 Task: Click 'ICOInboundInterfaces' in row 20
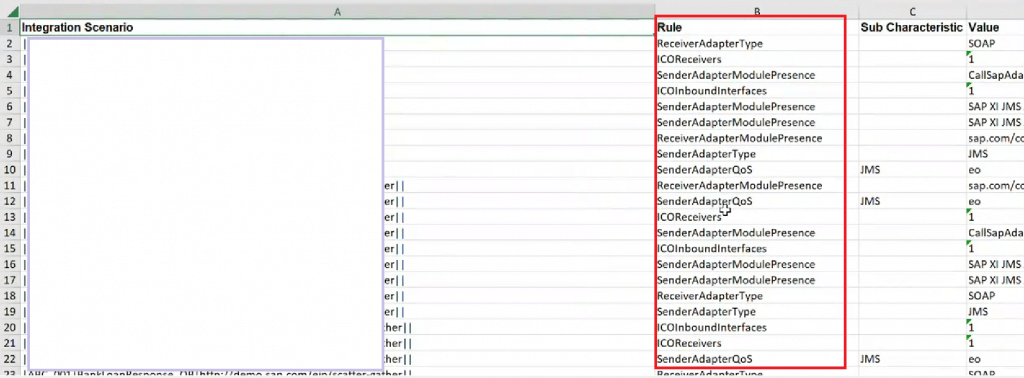pos(712,327)
